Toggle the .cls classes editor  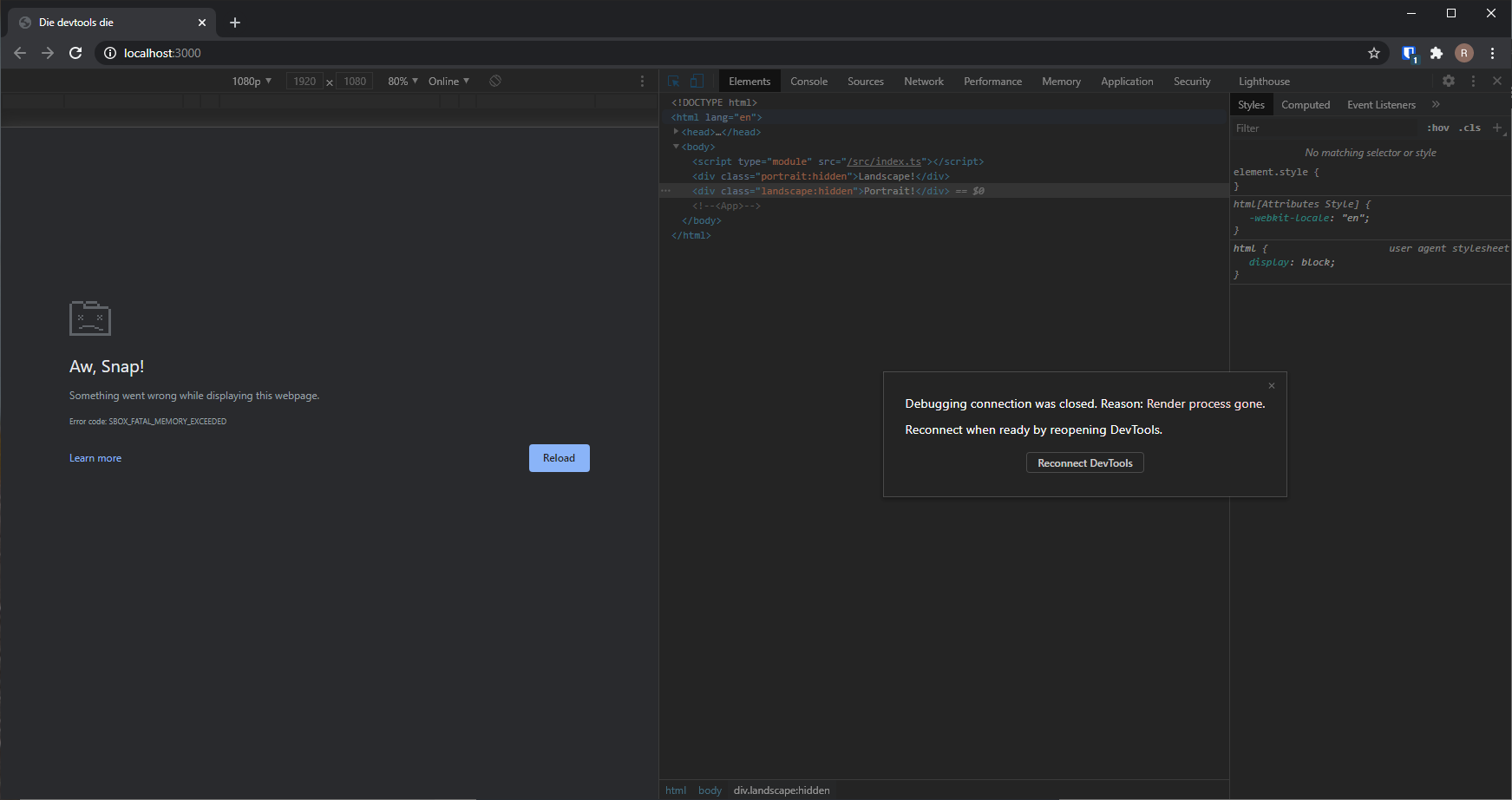(x=1470, y=128)
